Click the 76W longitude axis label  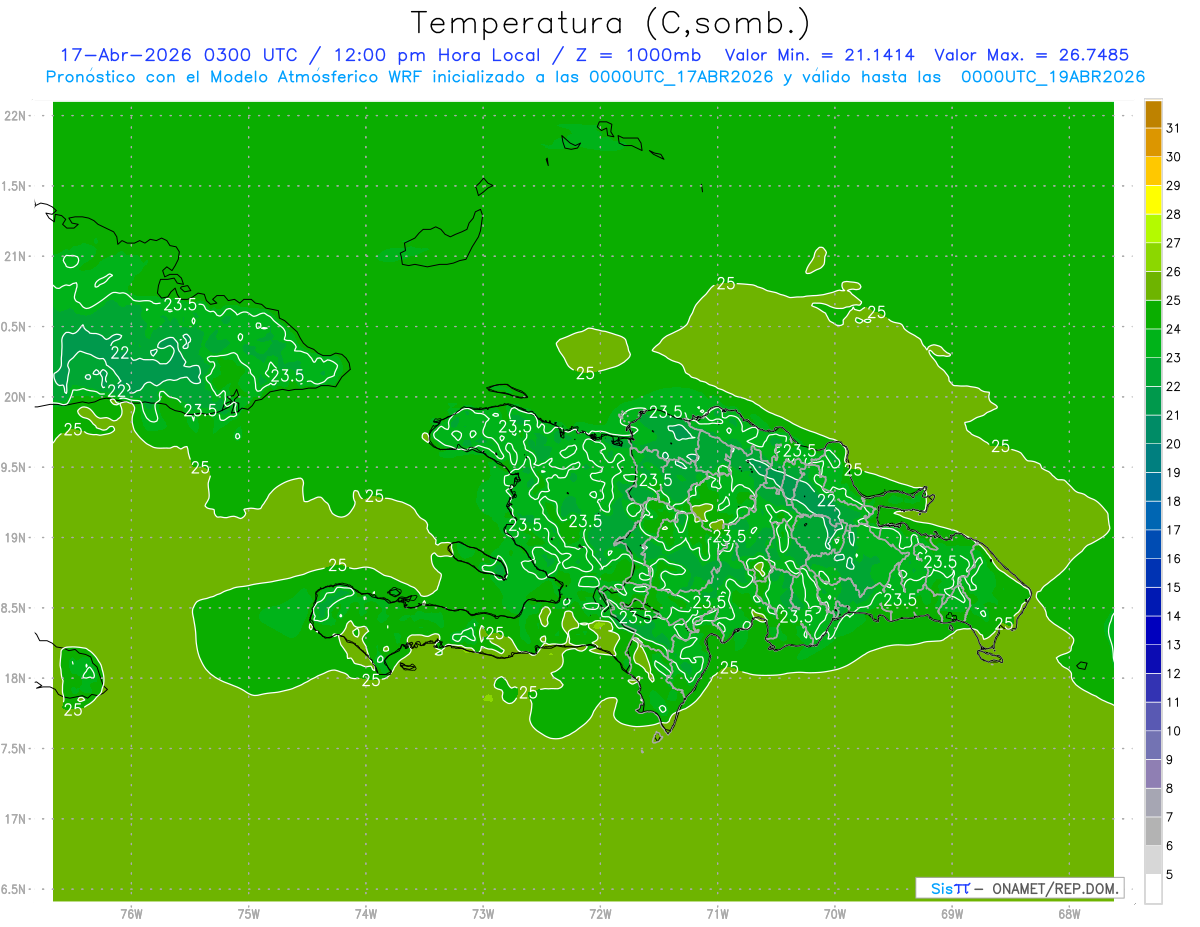[x=131, y=914]
